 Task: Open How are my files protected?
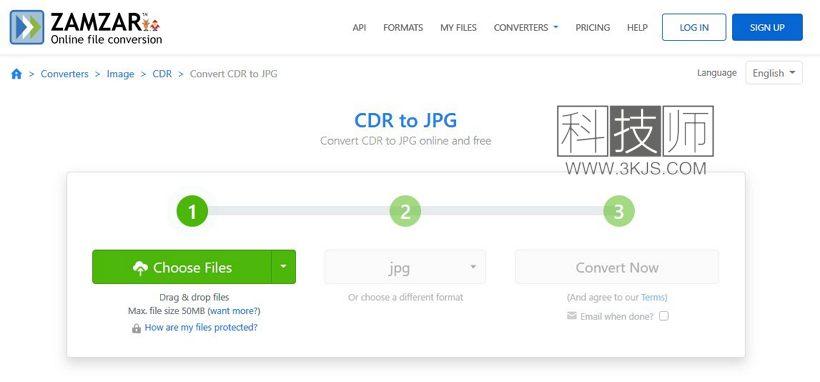pyautogui.click(x=201, y=328)
